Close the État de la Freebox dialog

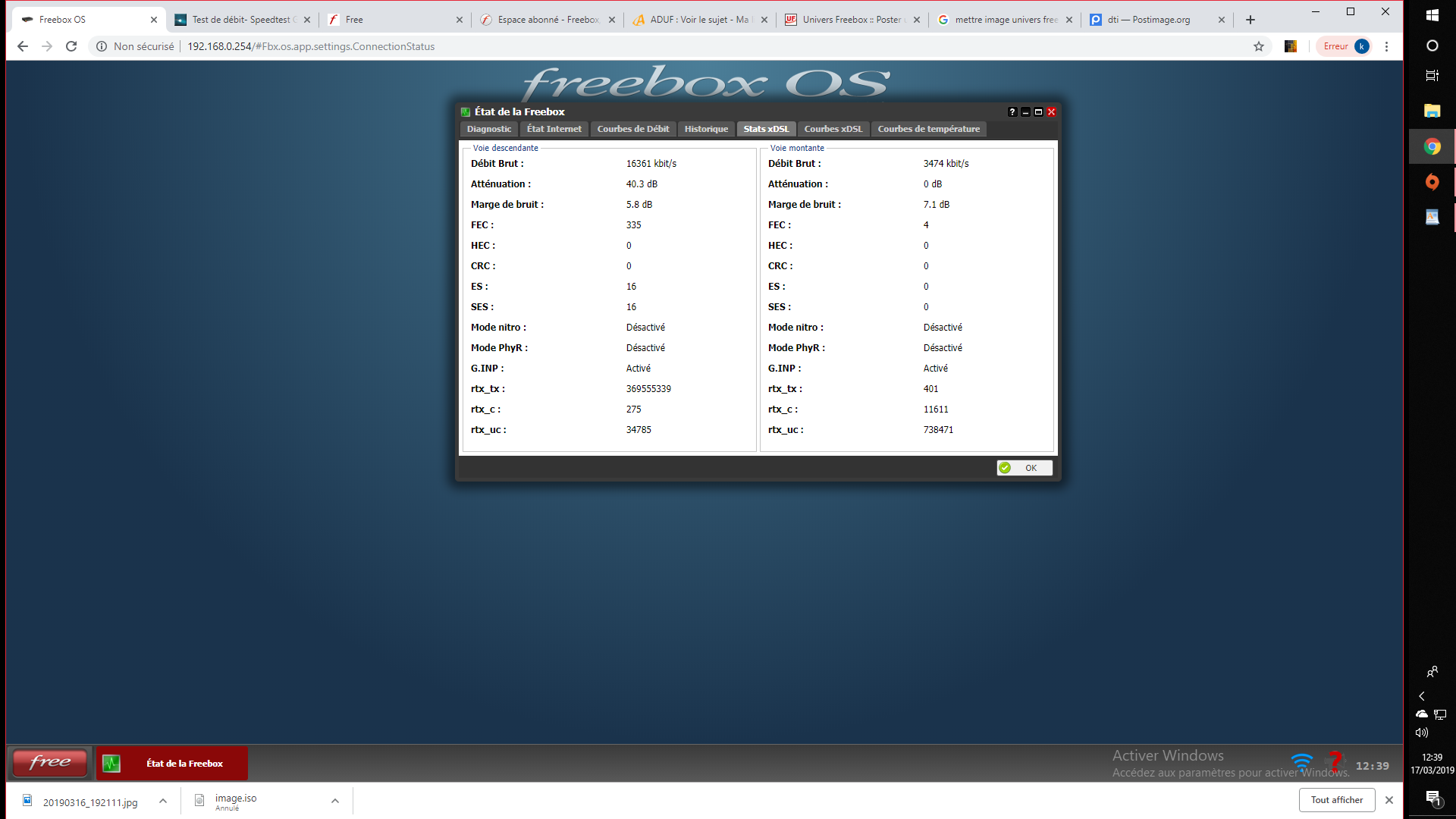click(1051, 112)
